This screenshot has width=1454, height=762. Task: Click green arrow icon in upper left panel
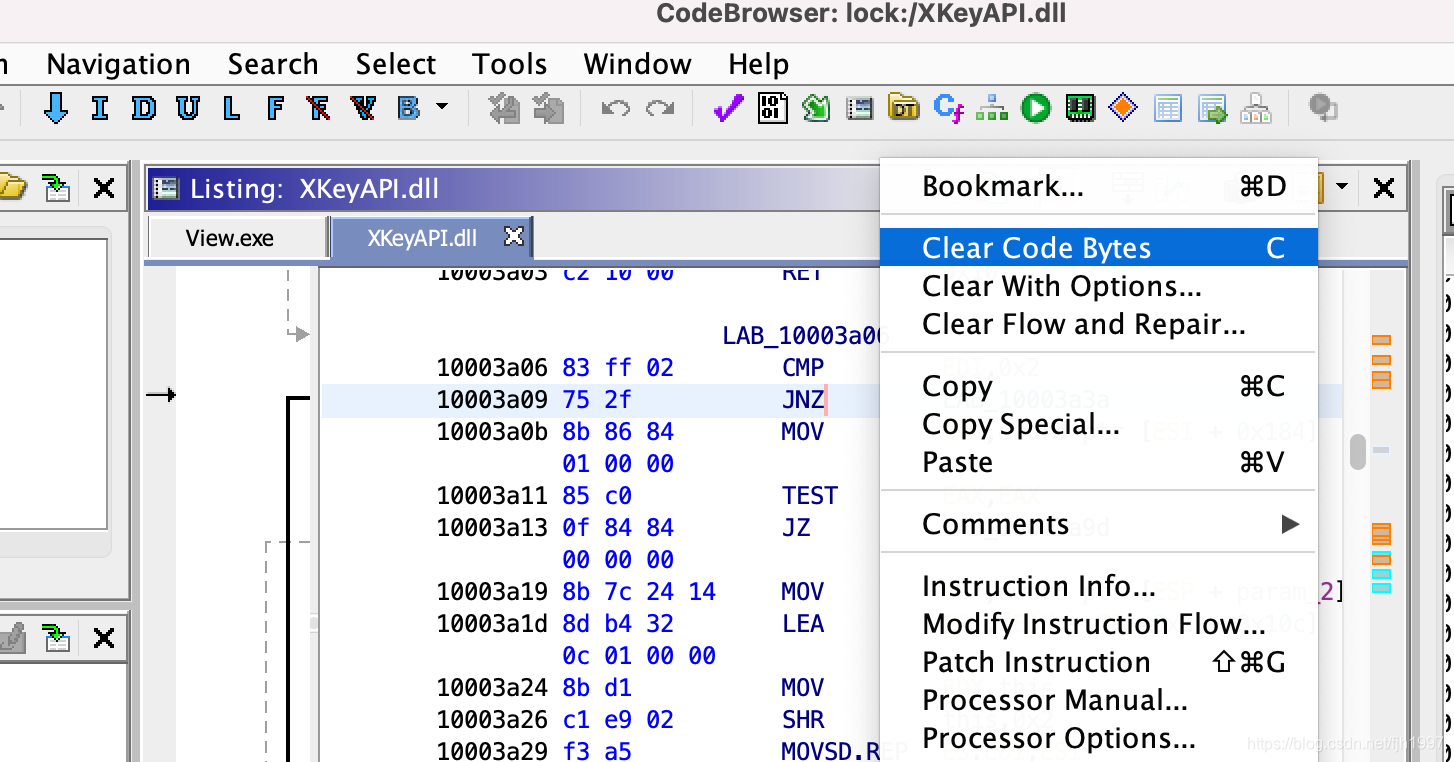pos(57,187)
